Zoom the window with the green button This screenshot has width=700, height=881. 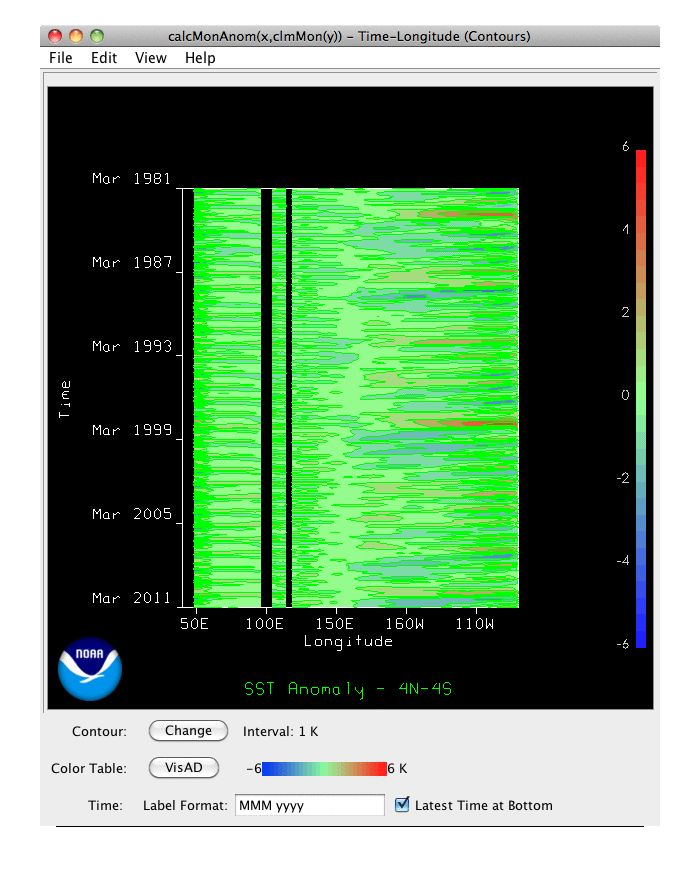(x=97, y=36)
